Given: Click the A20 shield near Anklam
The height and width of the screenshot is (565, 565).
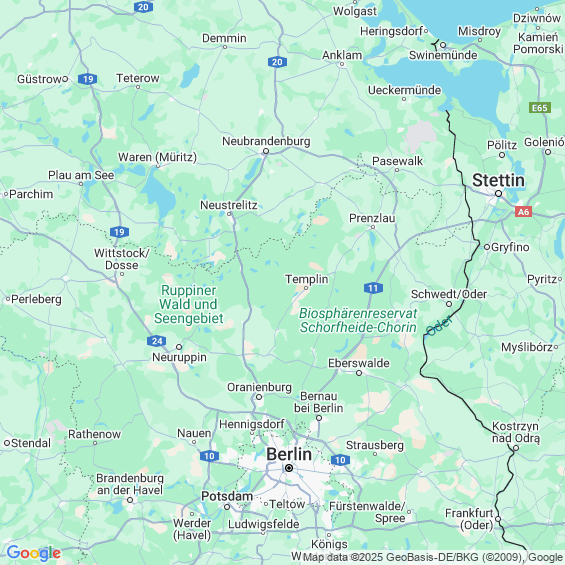Looking at the screenshot, I should tap(277, 62).
